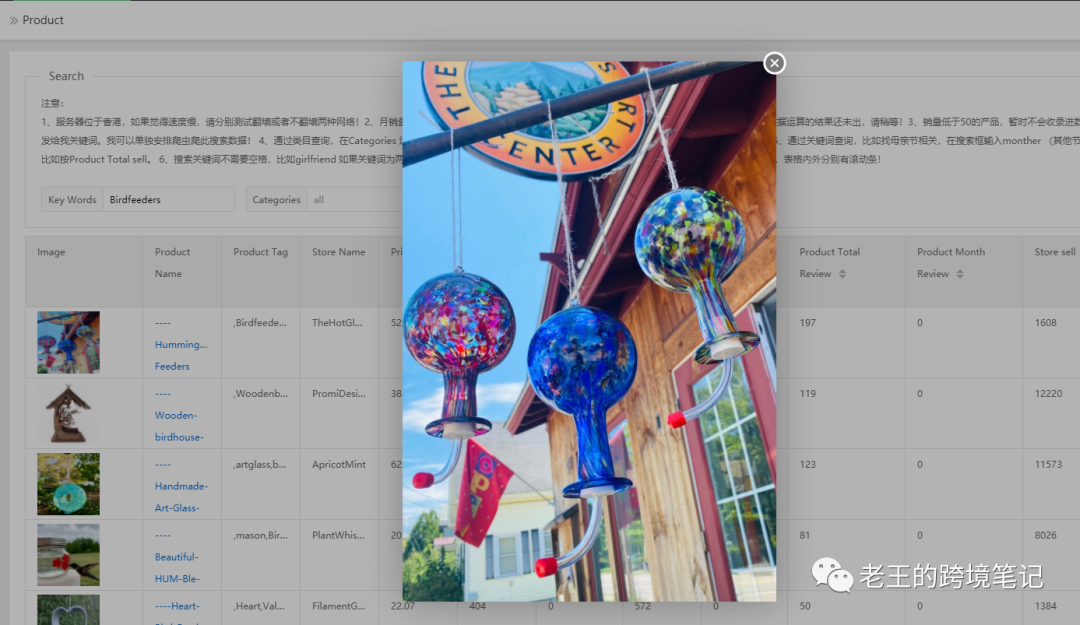Image resolution: width=1080 pixels, height=625 pixels.
Task: Click the Store sell column header
Action: (x=1055, y=252)
